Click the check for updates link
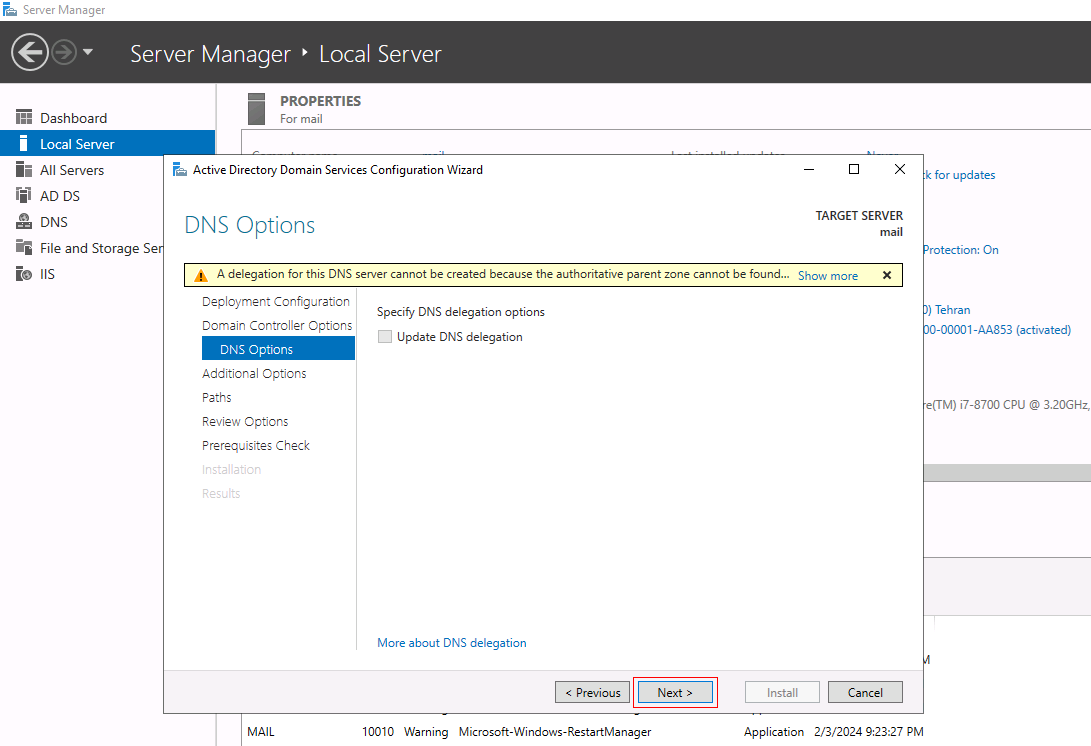Screen dimensions: 1091x746 [959, 175]
